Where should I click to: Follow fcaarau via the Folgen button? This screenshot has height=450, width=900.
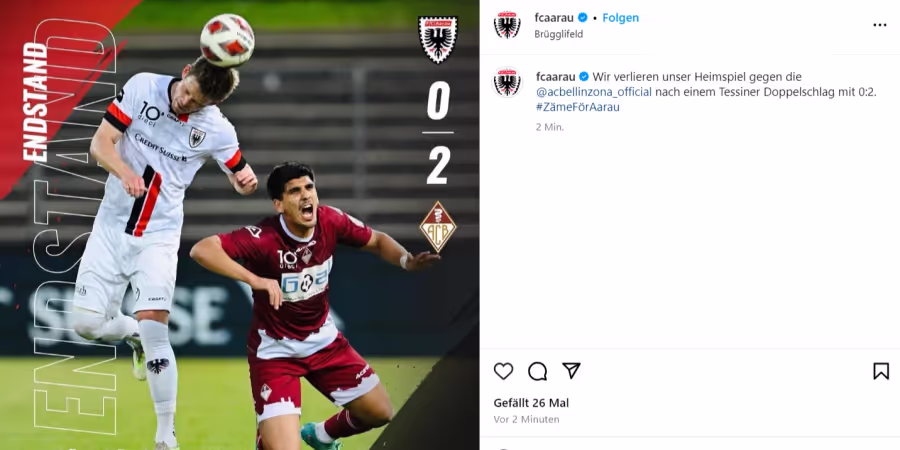(x=620, y=18)
